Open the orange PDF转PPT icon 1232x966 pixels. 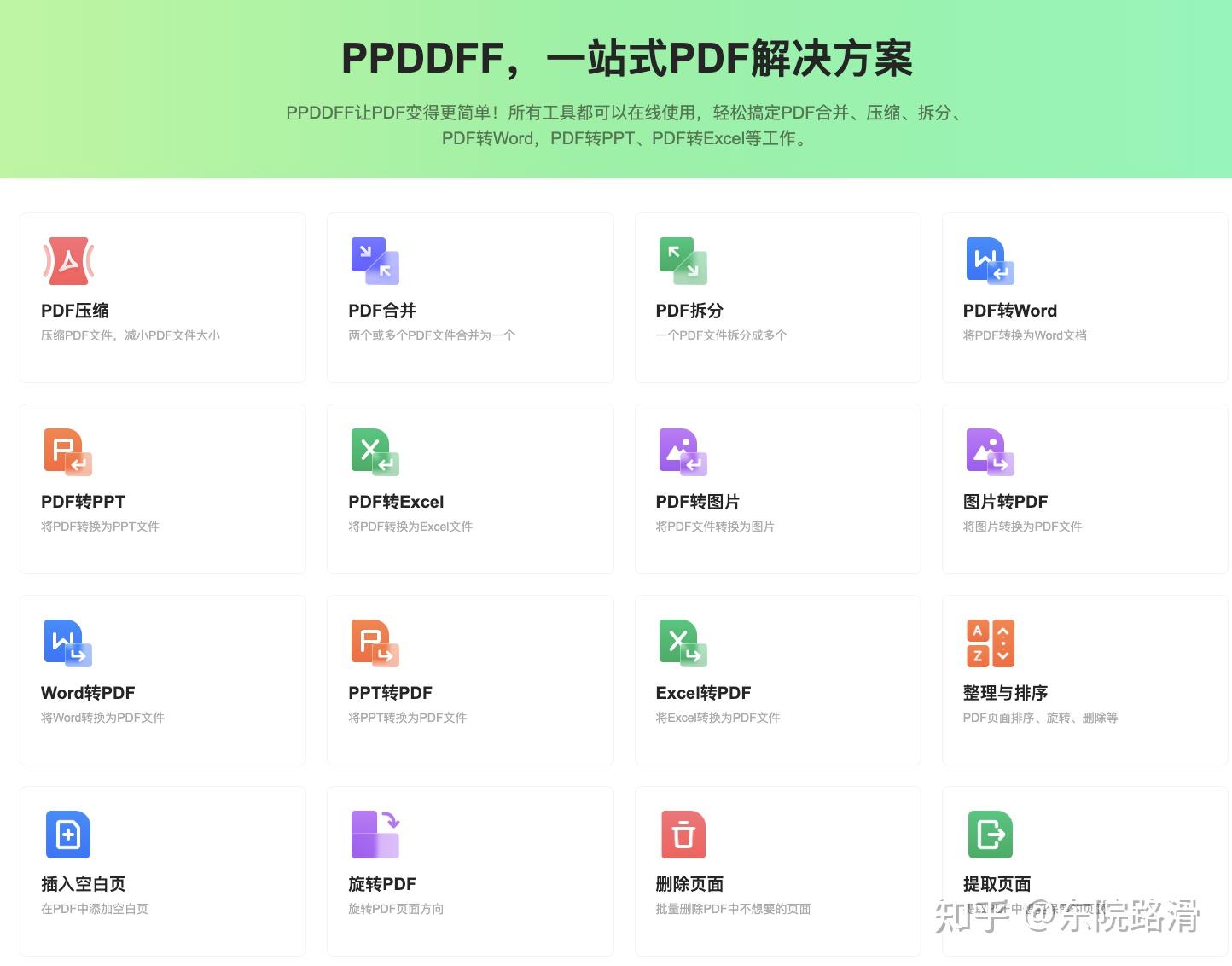(x=67, y=452)
